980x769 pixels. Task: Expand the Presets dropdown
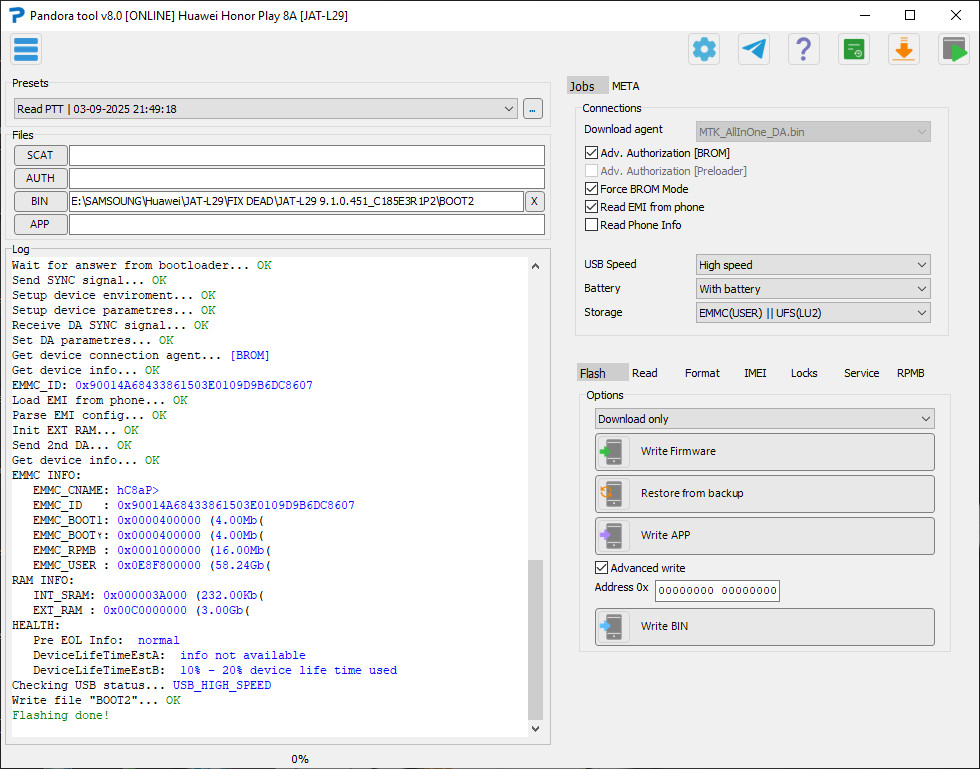[x=266, y=109]
